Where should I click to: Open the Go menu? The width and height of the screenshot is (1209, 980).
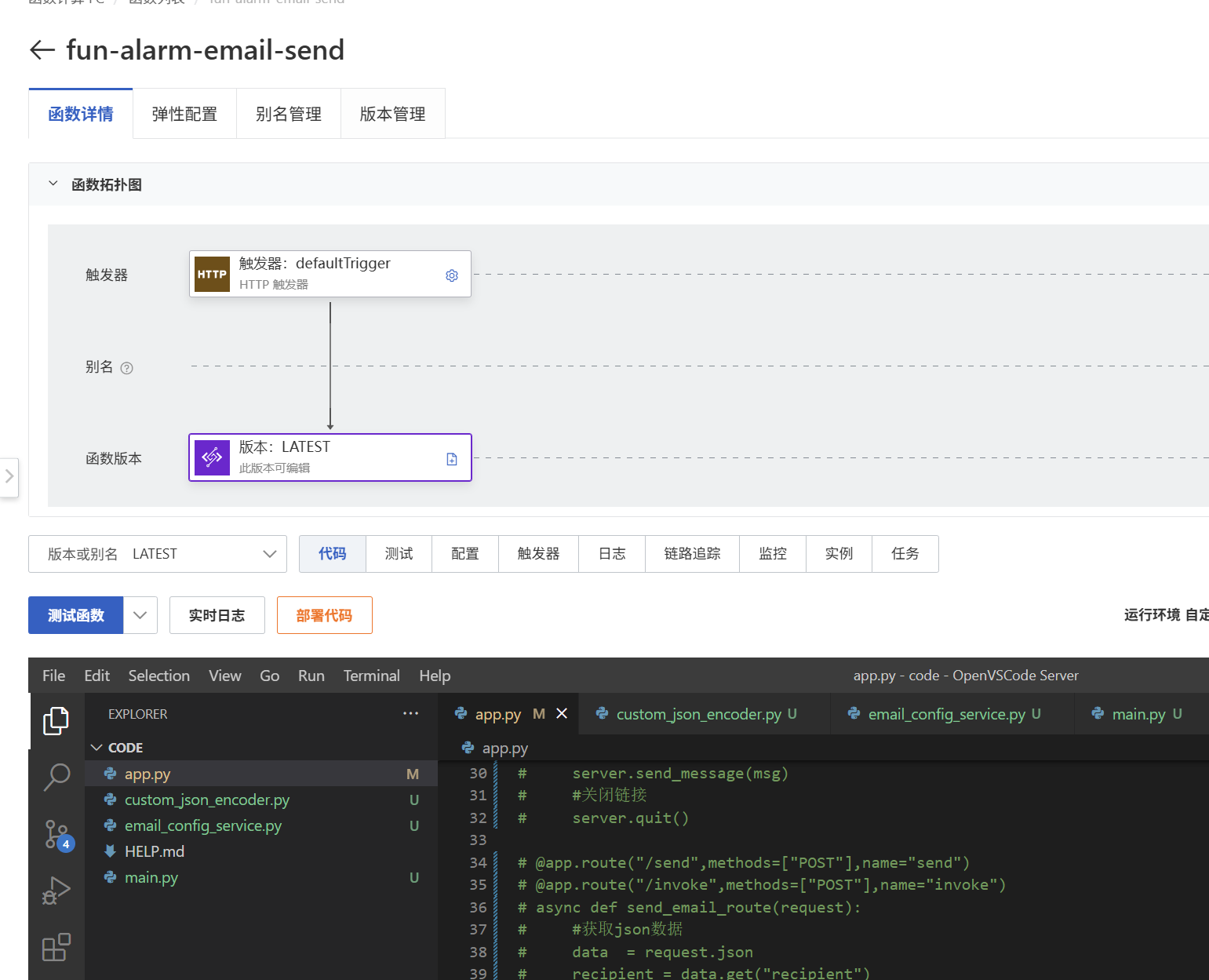270,676
